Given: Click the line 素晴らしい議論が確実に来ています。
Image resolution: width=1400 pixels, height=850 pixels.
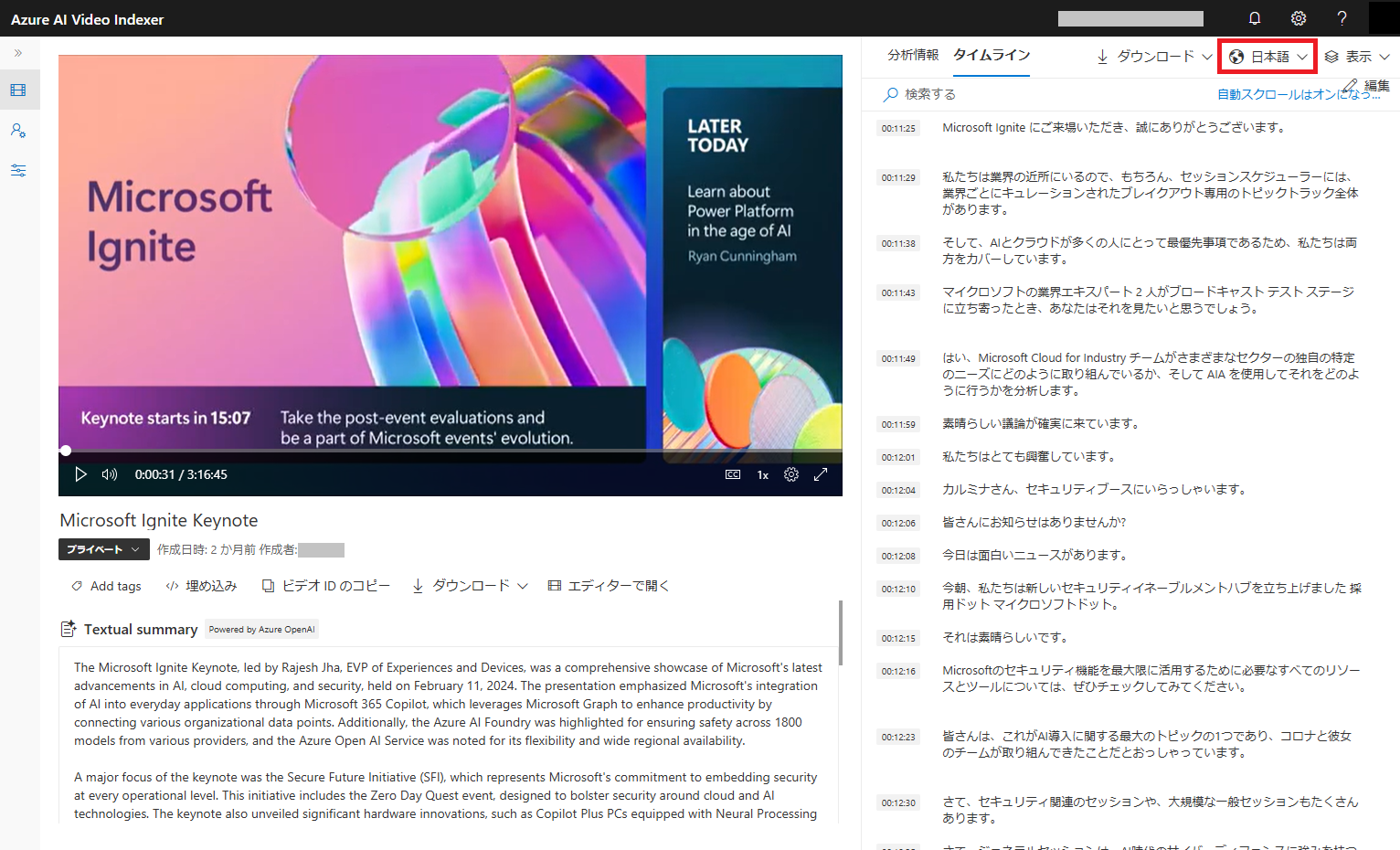Looking at the screenshot, I should click(x=1041, y=423).
